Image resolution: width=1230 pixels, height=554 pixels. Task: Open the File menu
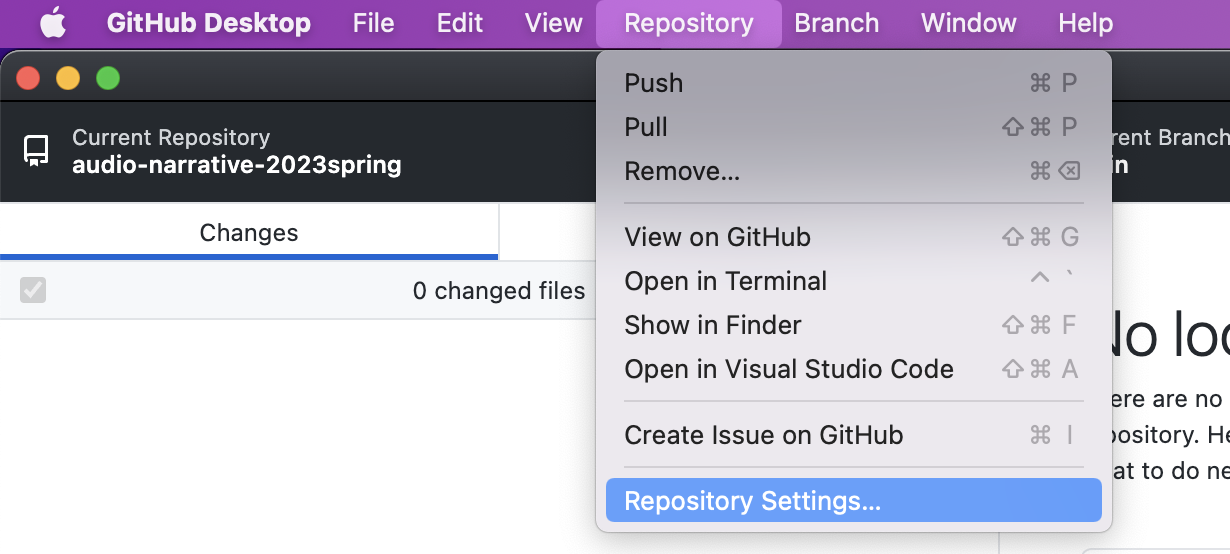pyautogui.click(x=373, y=23)
